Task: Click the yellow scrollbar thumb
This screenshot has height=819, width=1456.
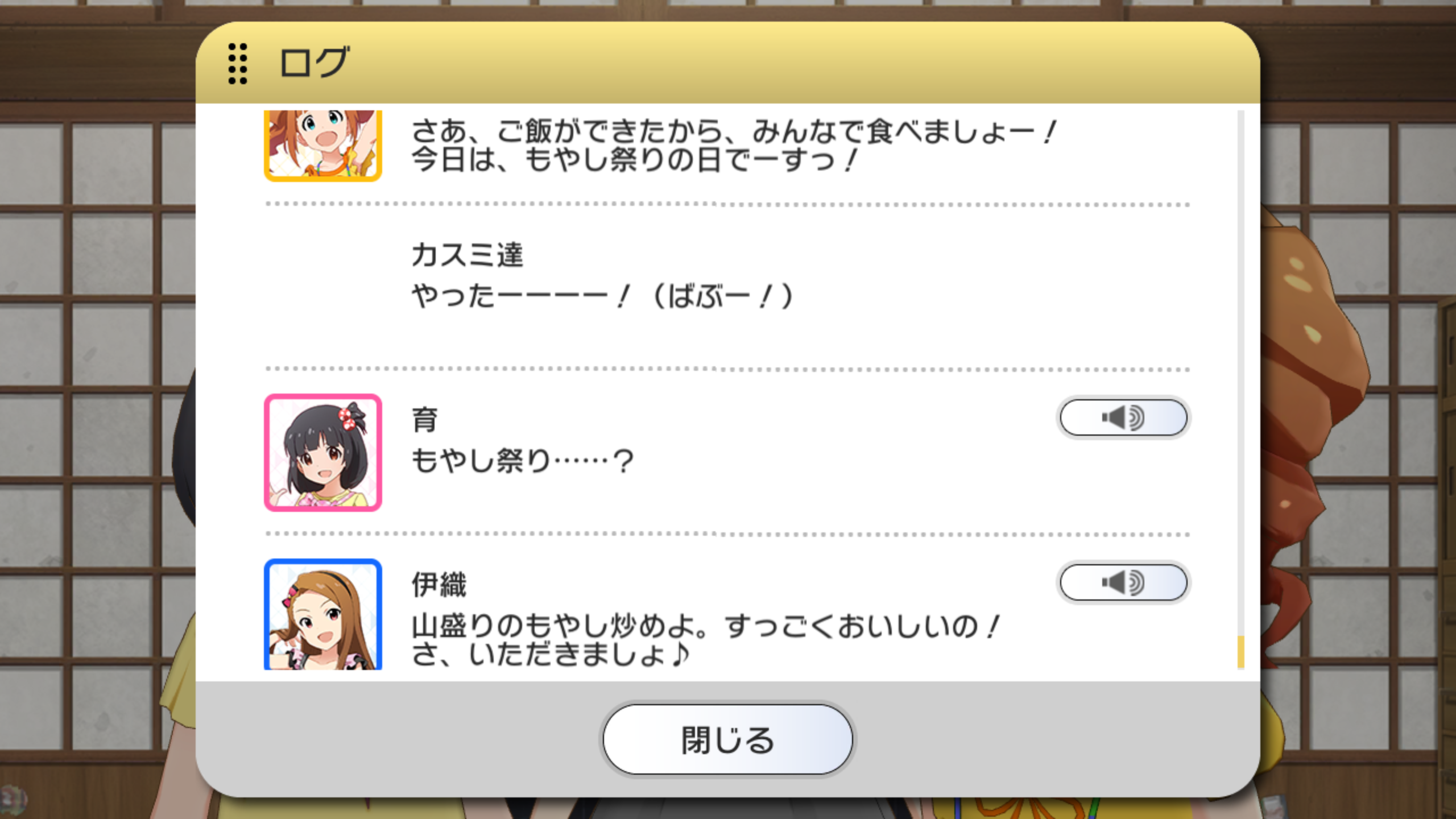Action: (1241, 652)
